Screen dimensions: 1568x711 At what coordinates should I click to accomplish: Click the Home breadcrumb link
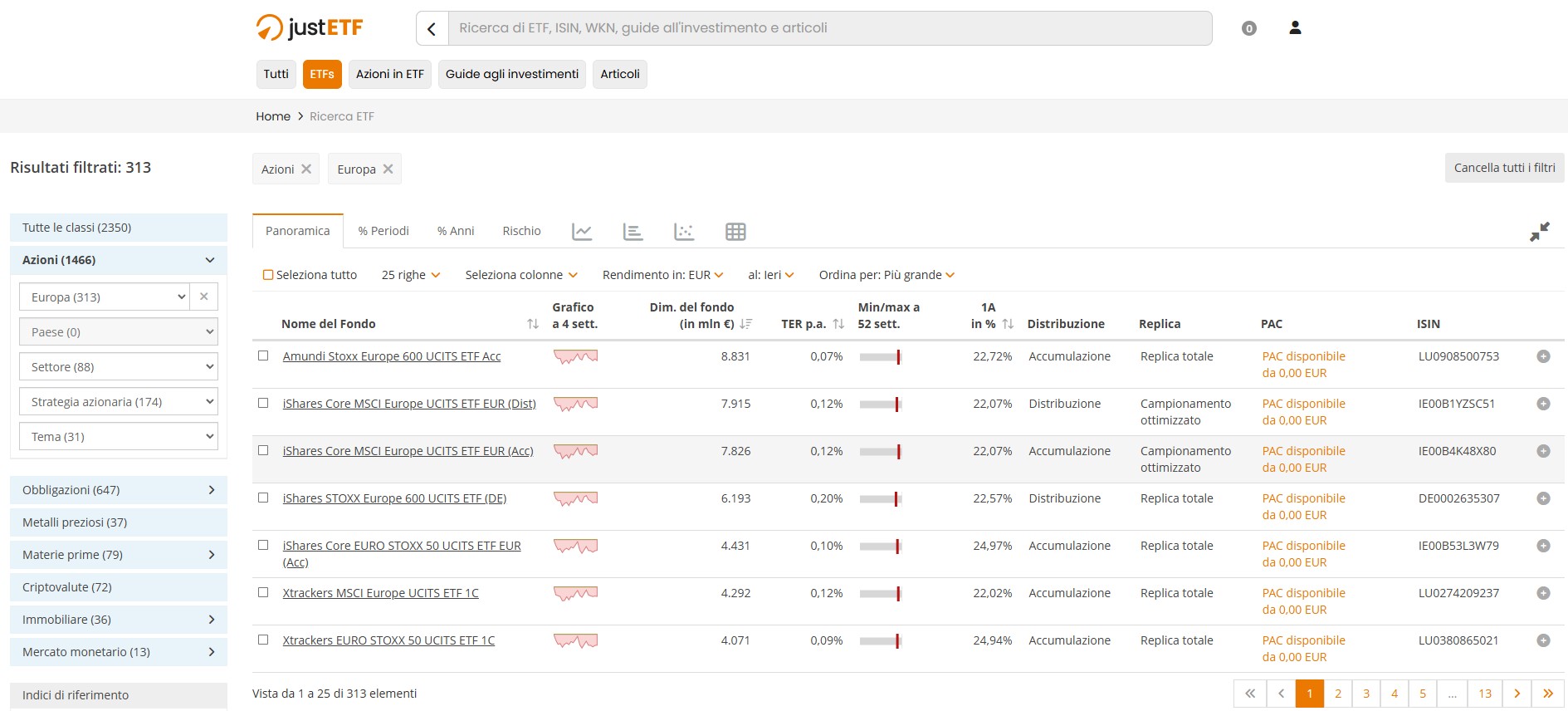point(273,116)
